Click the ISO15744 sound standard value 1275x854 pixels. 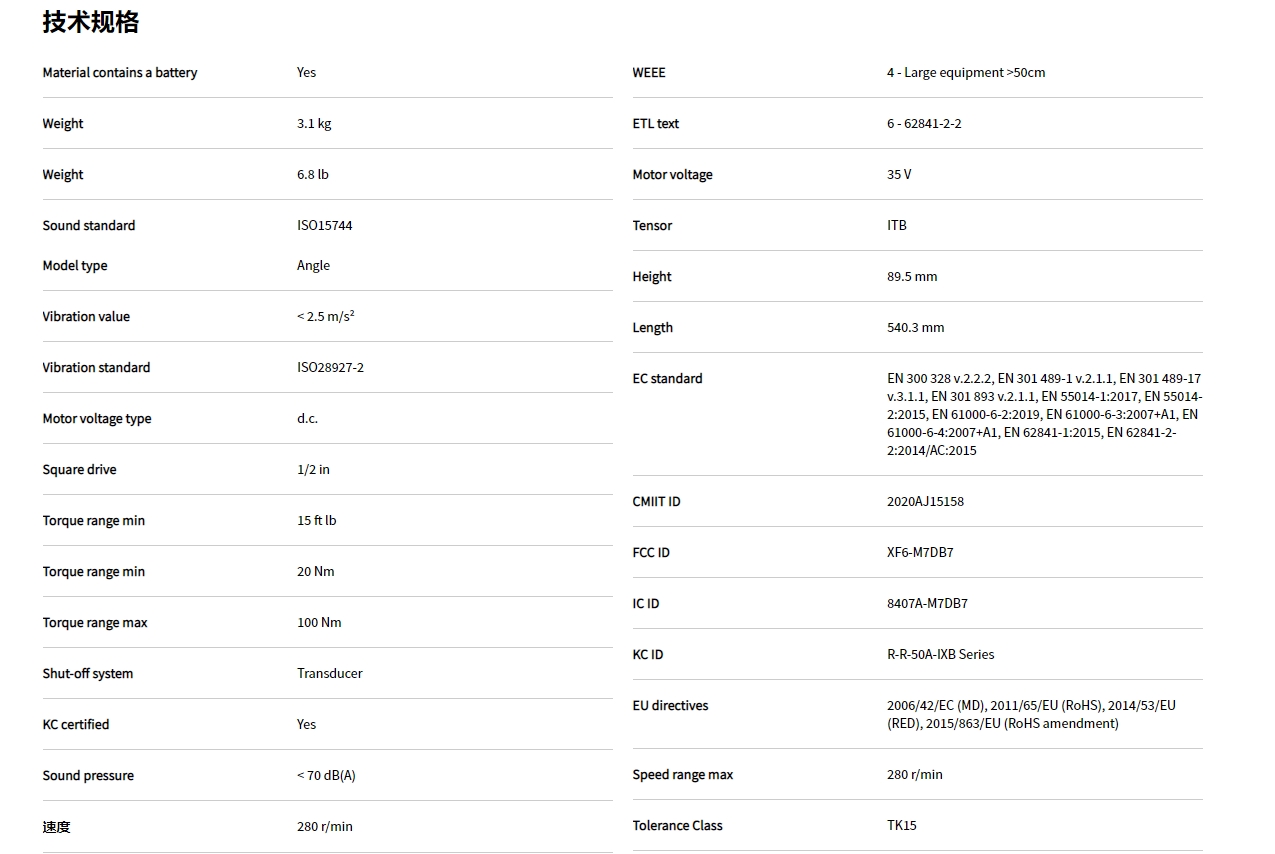[x=325, y=226]
